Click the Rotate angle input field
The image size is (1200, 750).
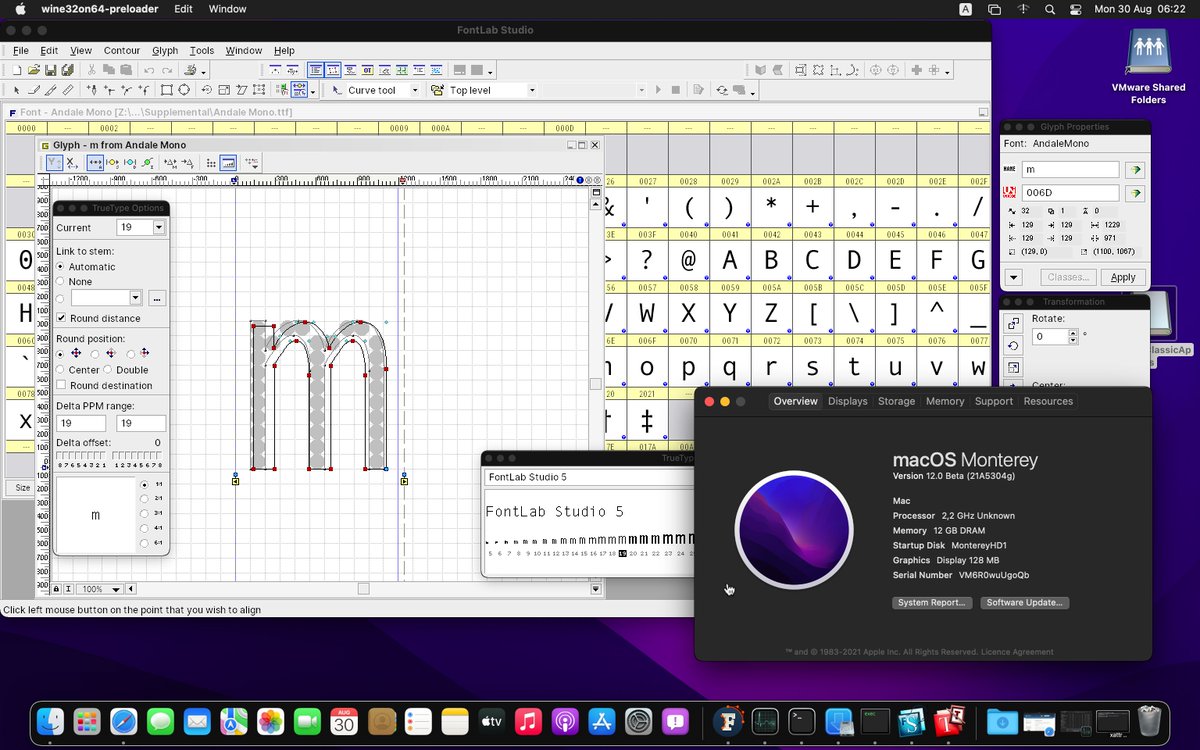click(1050, 337)
